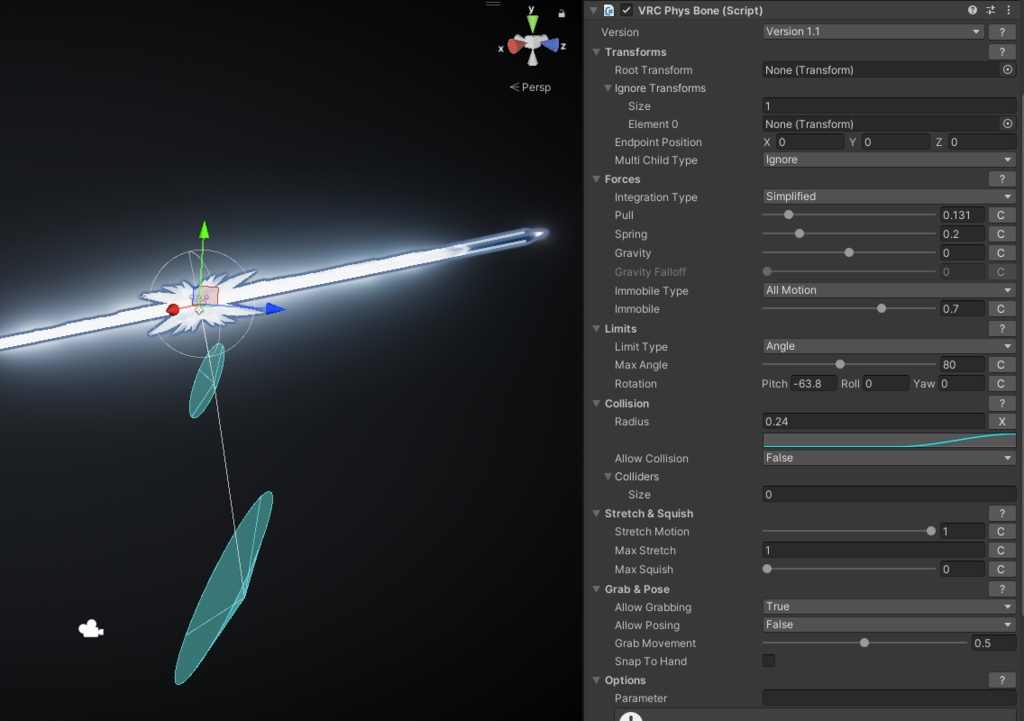Open Integration Type Simplified dropdown
Image resolution: width=1024 pixels, height=721 pixels.
(x=889, y=196)
